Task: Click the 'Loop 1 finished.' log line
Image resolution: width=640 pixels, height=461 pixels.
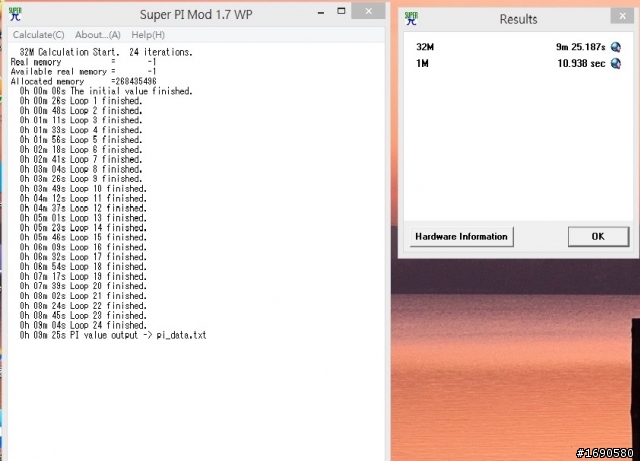Action: click(80, 101)
